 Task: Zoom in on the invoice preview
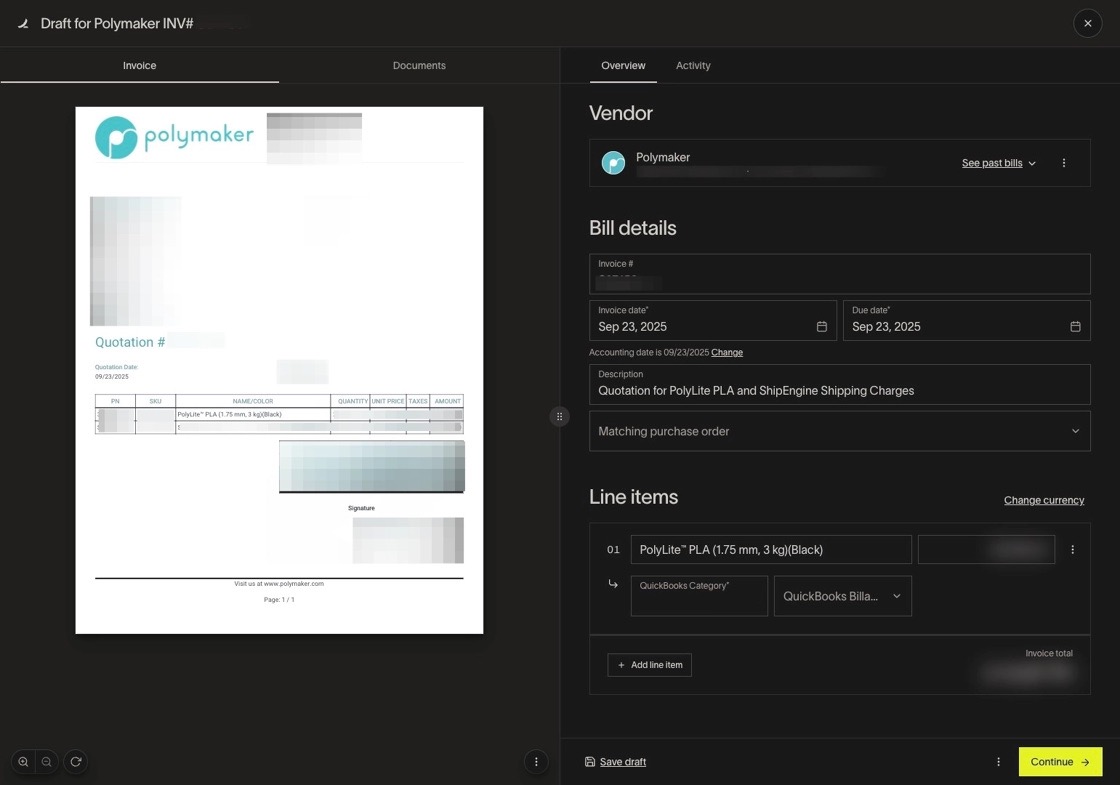(23, 762)
